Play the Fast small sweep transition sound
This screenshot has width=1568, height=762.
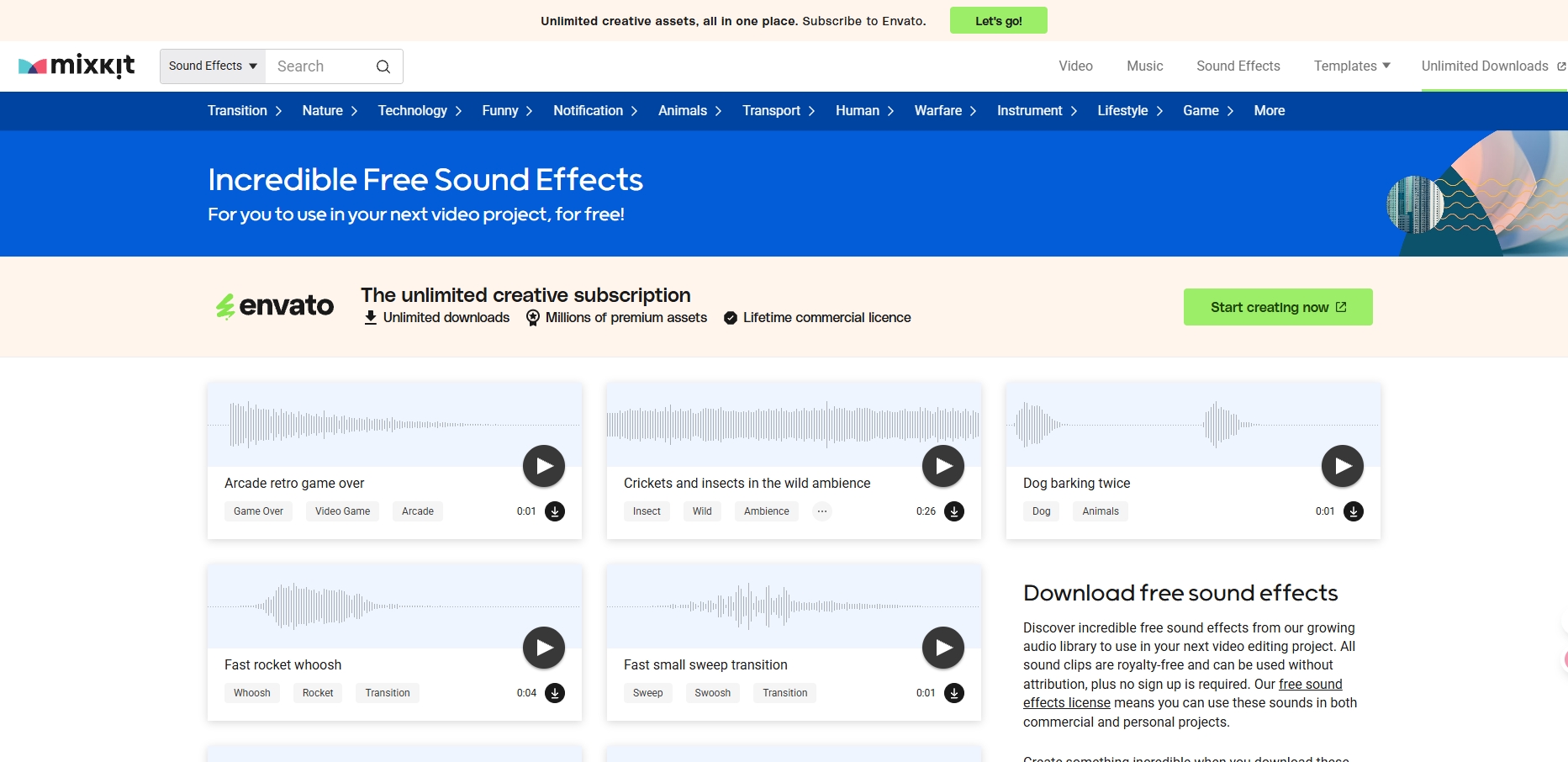pyautogui.click(x=943, y=648)
